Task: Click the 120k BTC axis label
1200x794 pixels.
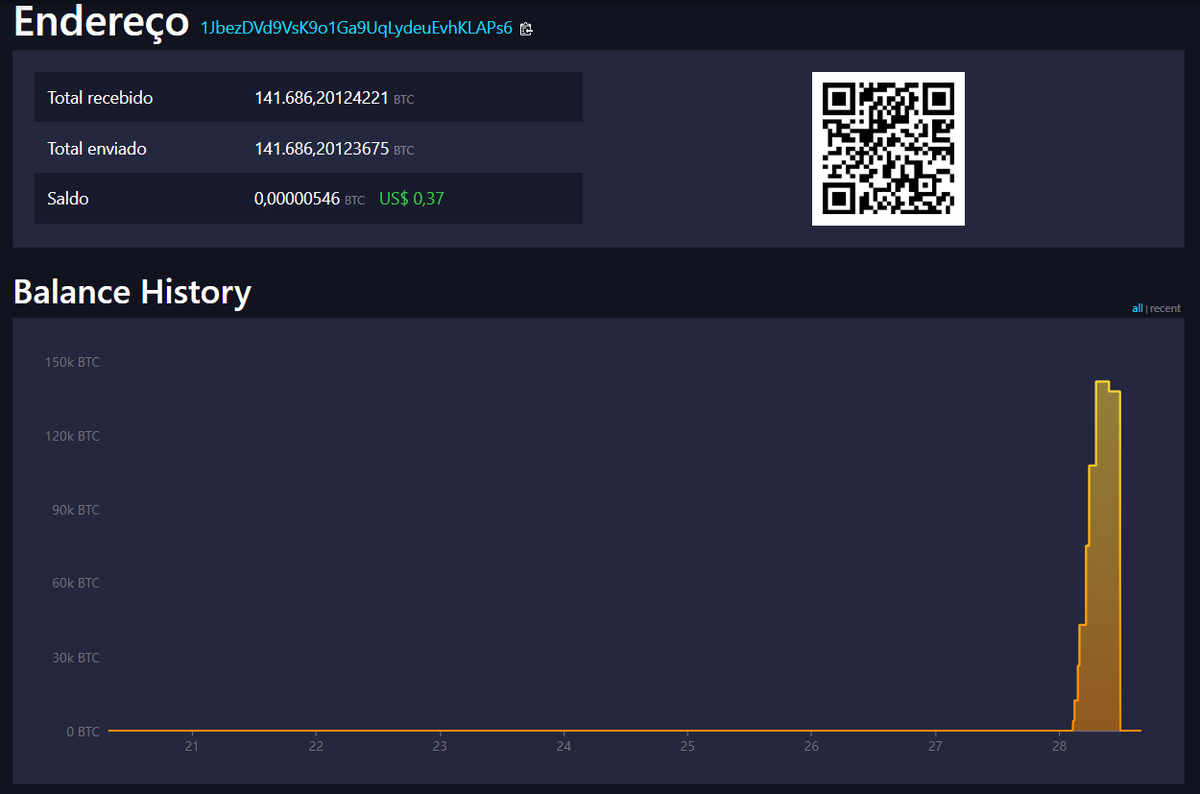Action: click(x=72, y=436)
